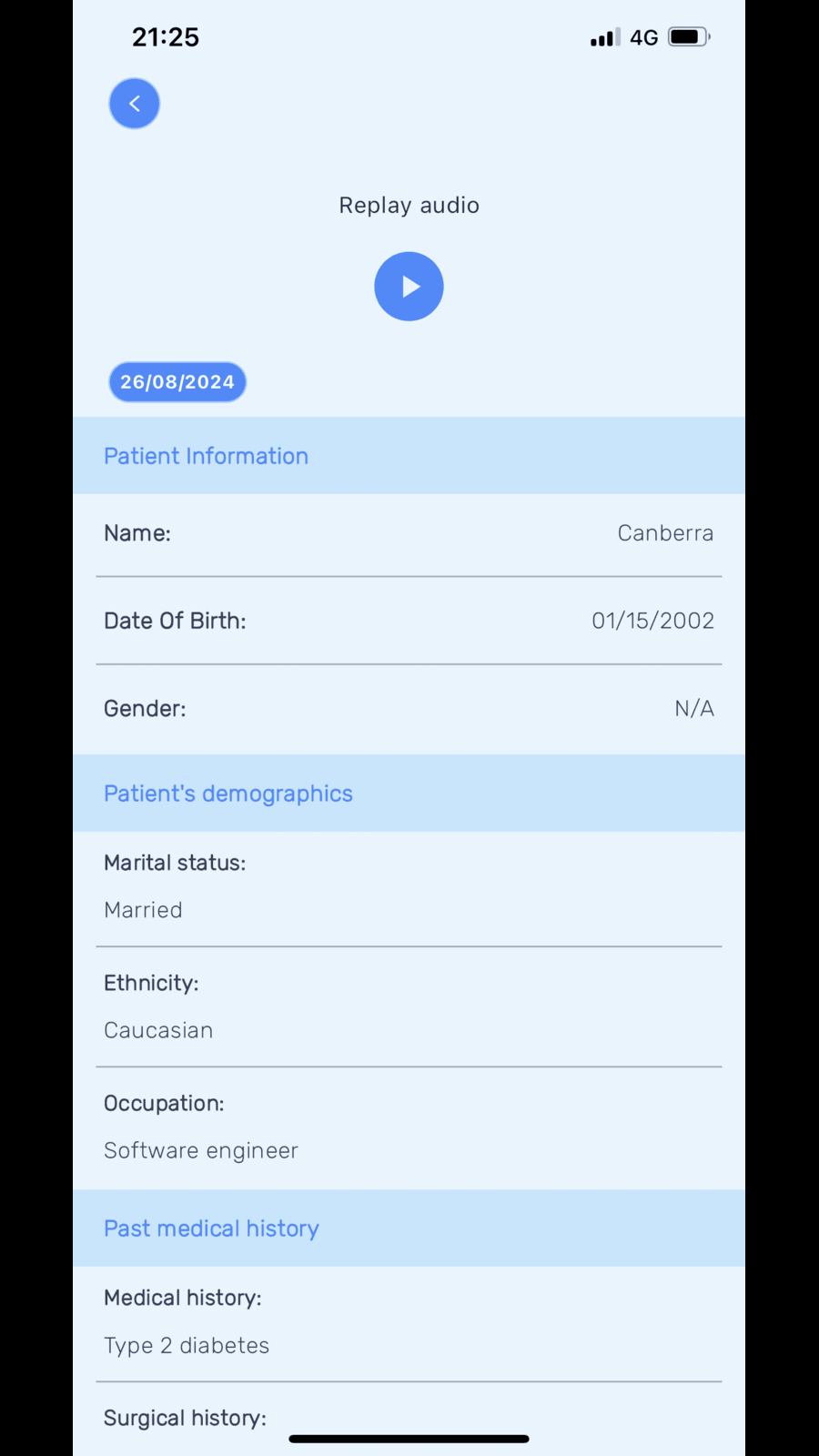Tap the blue back arrow button

point(135,104)
